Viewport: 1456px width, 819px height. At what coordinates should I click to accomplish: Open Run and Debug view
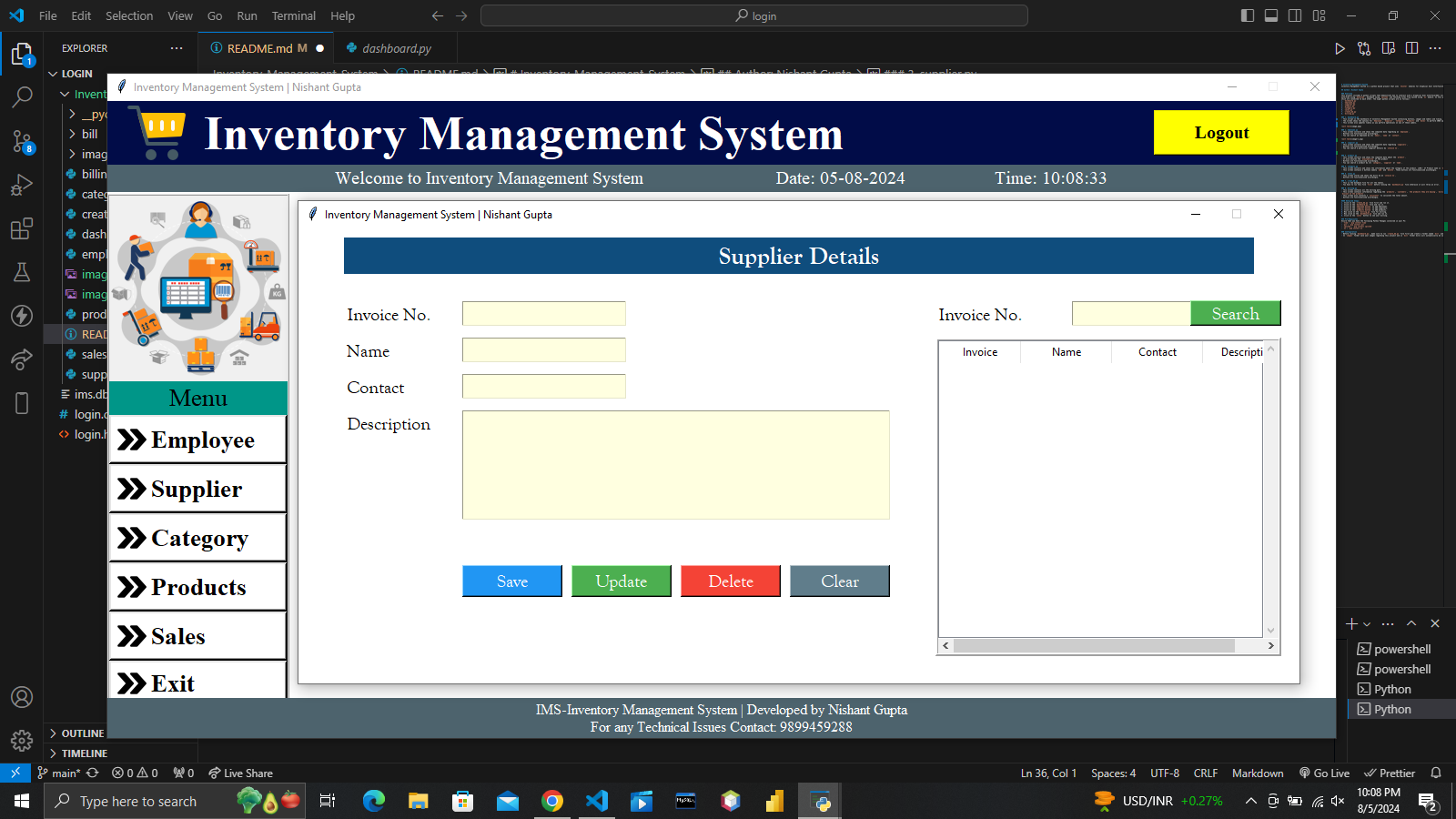(x=22, y=185)
